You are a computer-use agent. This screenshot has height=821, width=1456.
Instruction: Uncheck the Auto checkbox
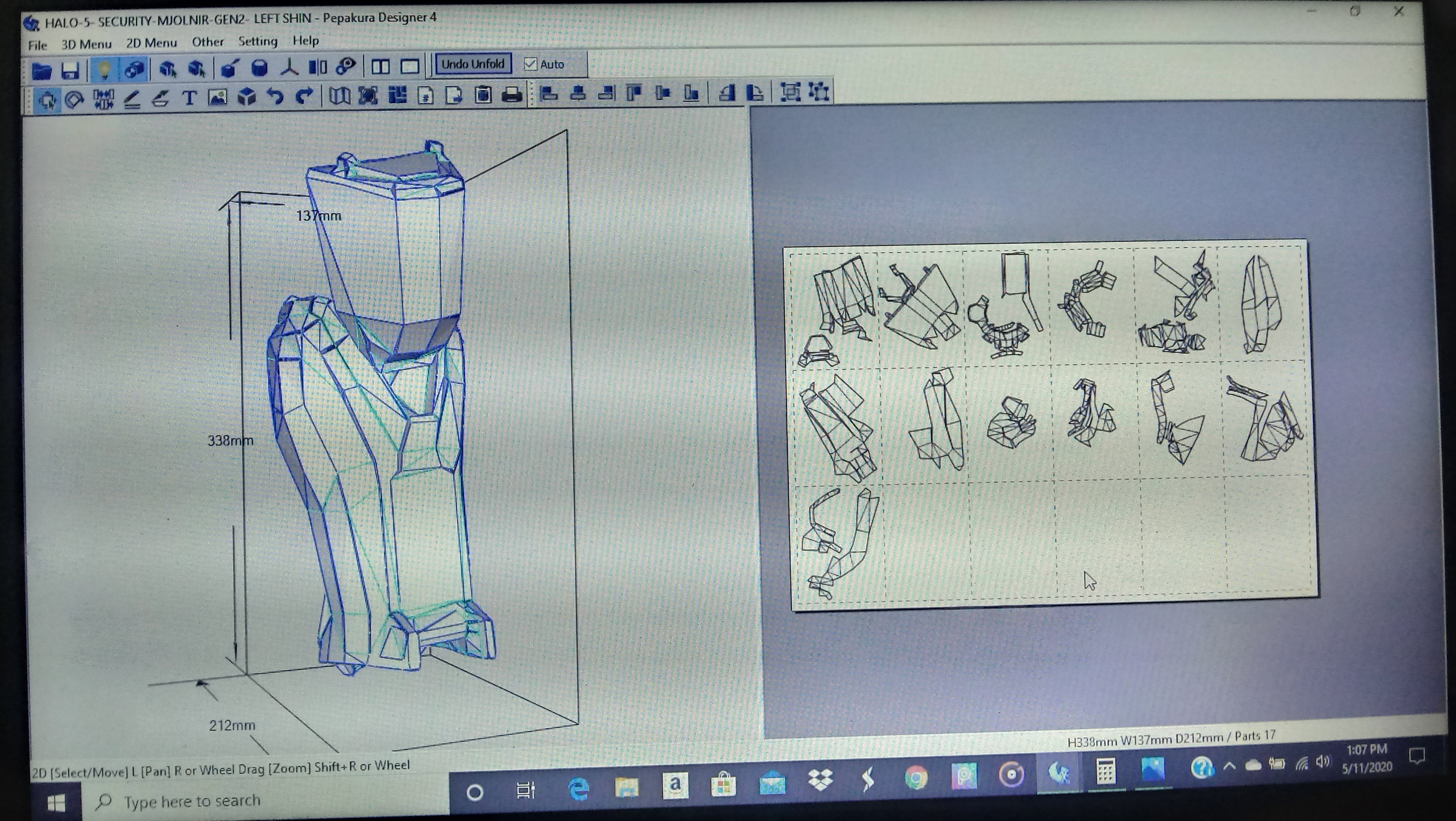coord(530,64)
